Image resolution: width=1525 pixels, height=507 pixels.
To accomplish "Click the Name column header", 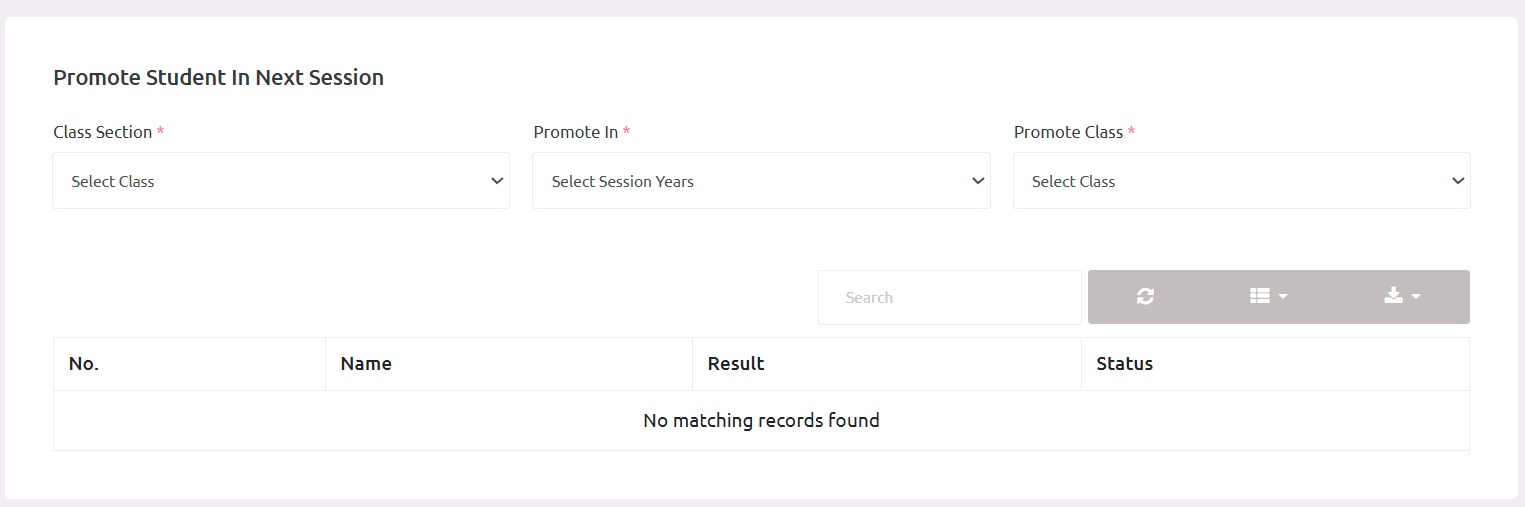I will click(x=509, y=364).
